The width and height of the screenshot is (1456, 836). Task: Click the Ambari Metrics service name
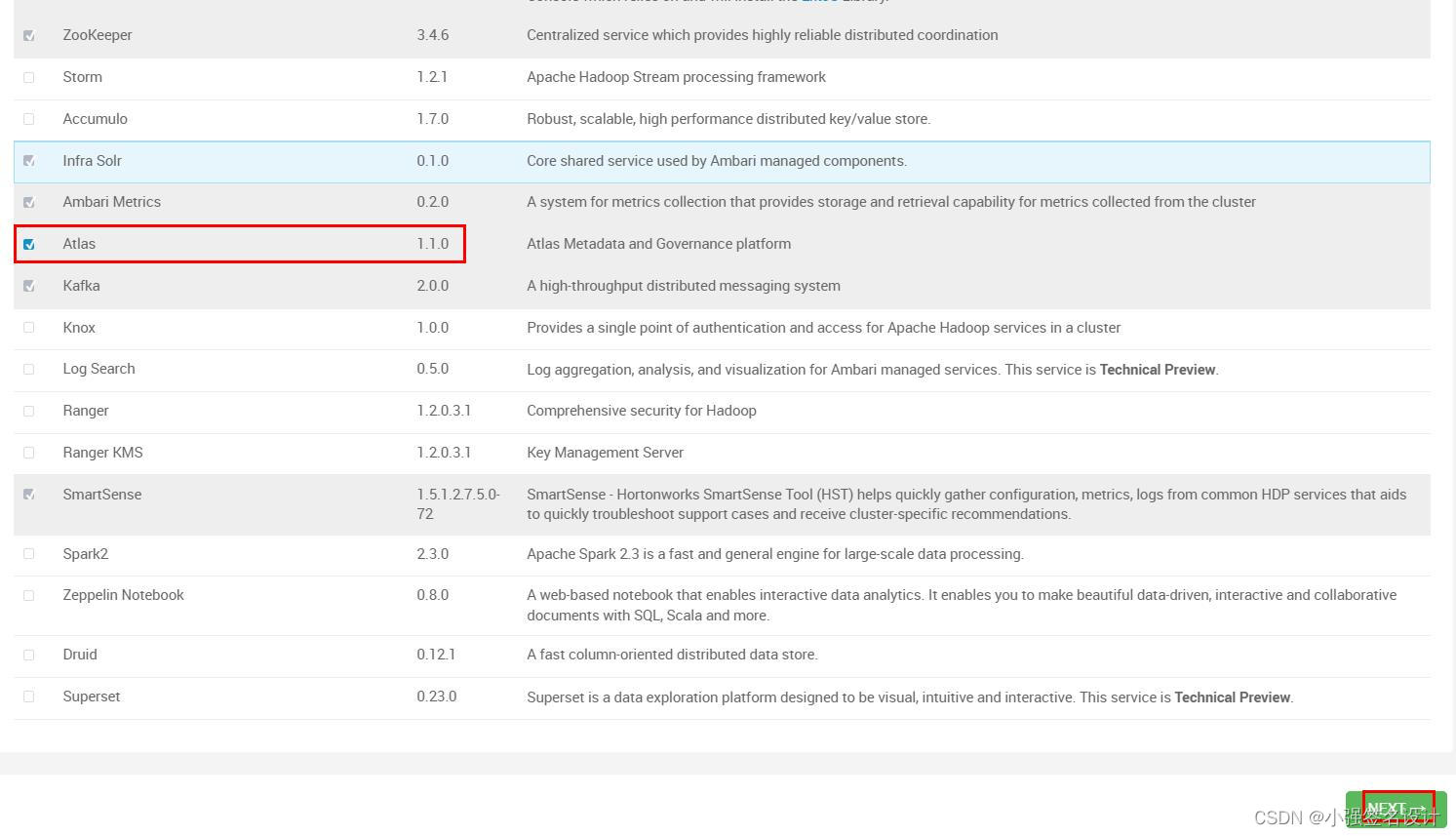112,202
